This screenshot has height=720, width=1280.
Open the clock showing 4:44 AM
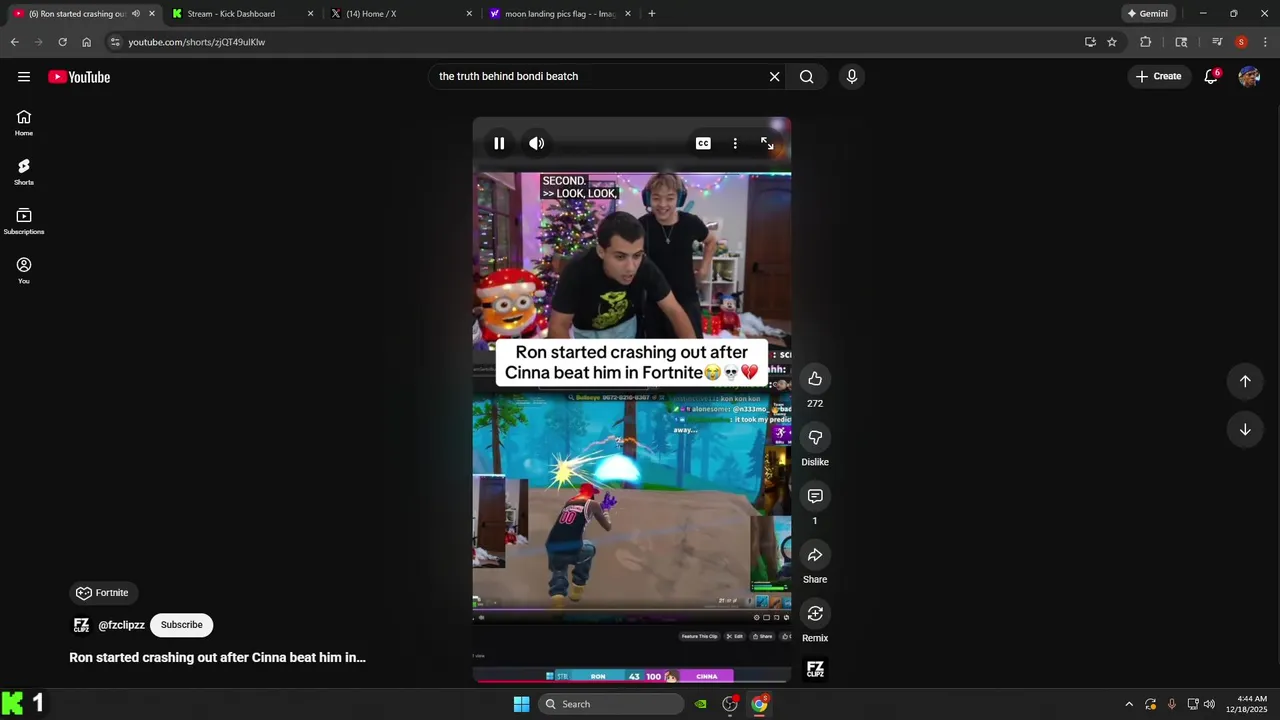(x=1246, y=704)
